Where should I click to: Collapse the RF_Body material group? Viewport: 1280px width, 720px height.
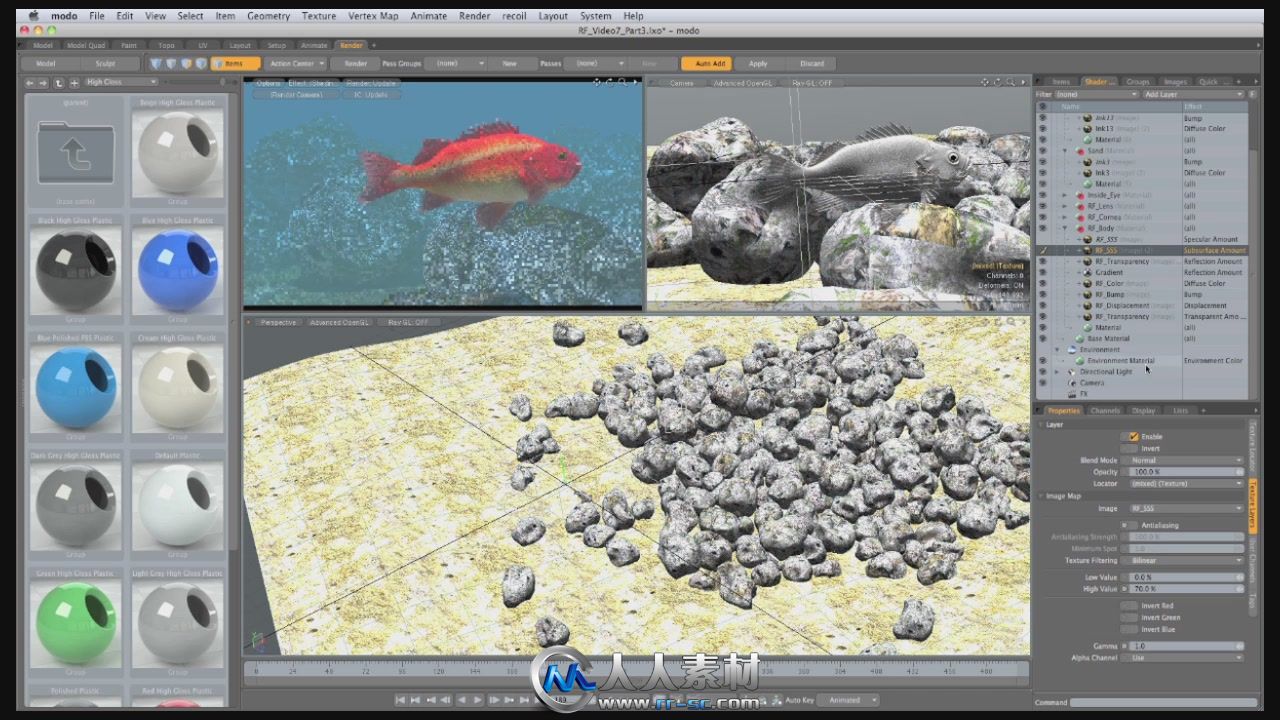(x=1065, y=228)
